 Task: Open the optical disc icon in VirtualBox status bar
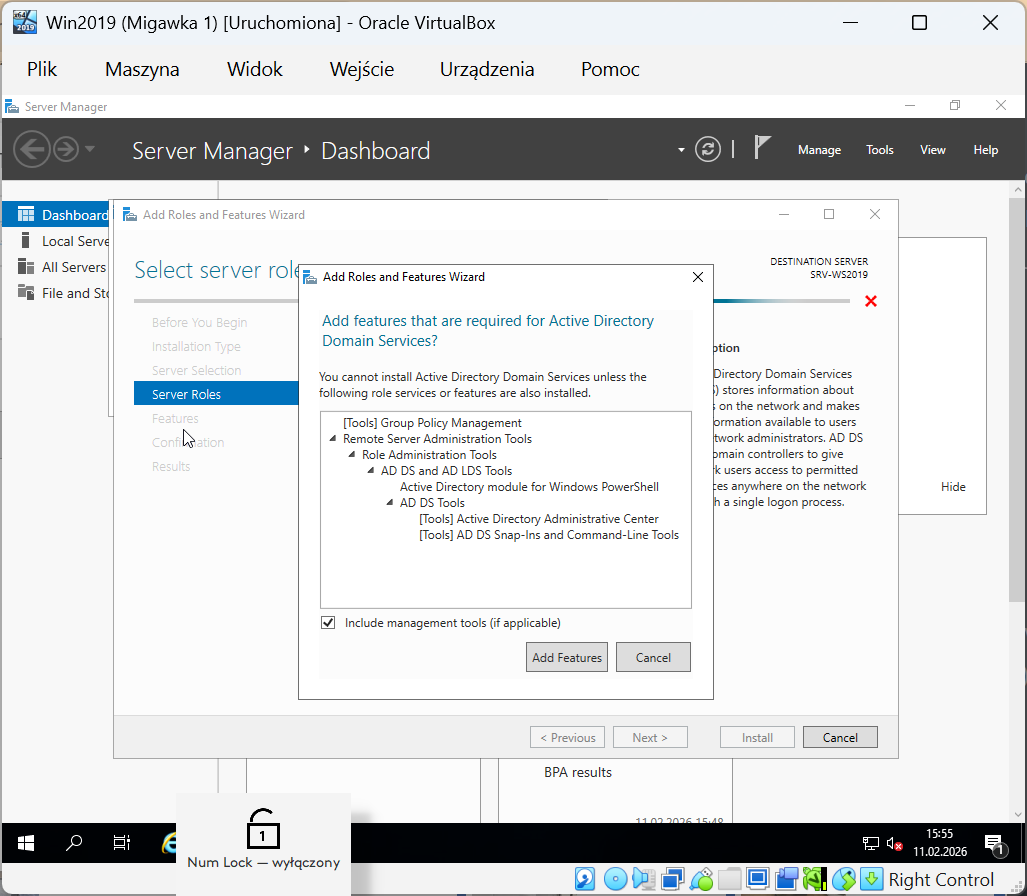[x=614, y=879]
